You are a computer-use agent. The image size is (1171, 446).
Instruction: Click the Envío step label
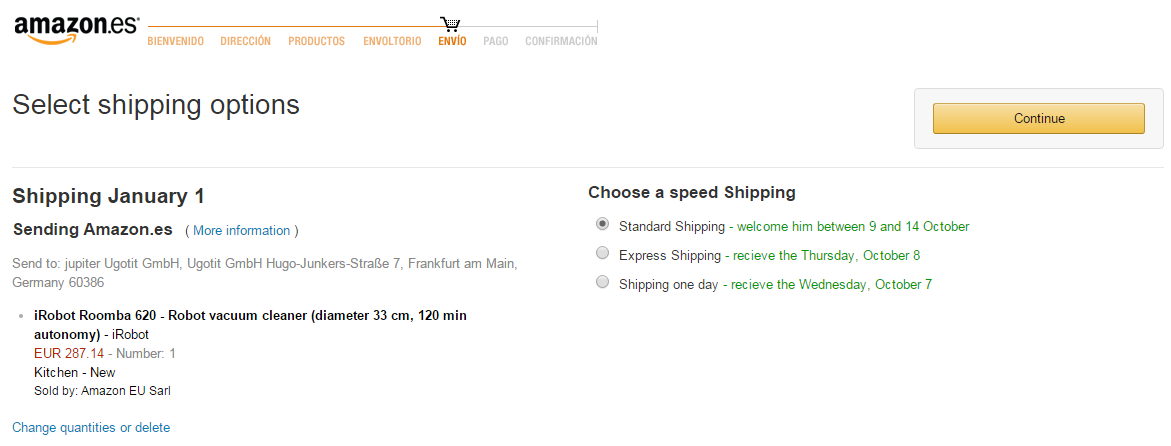[453, 42]
